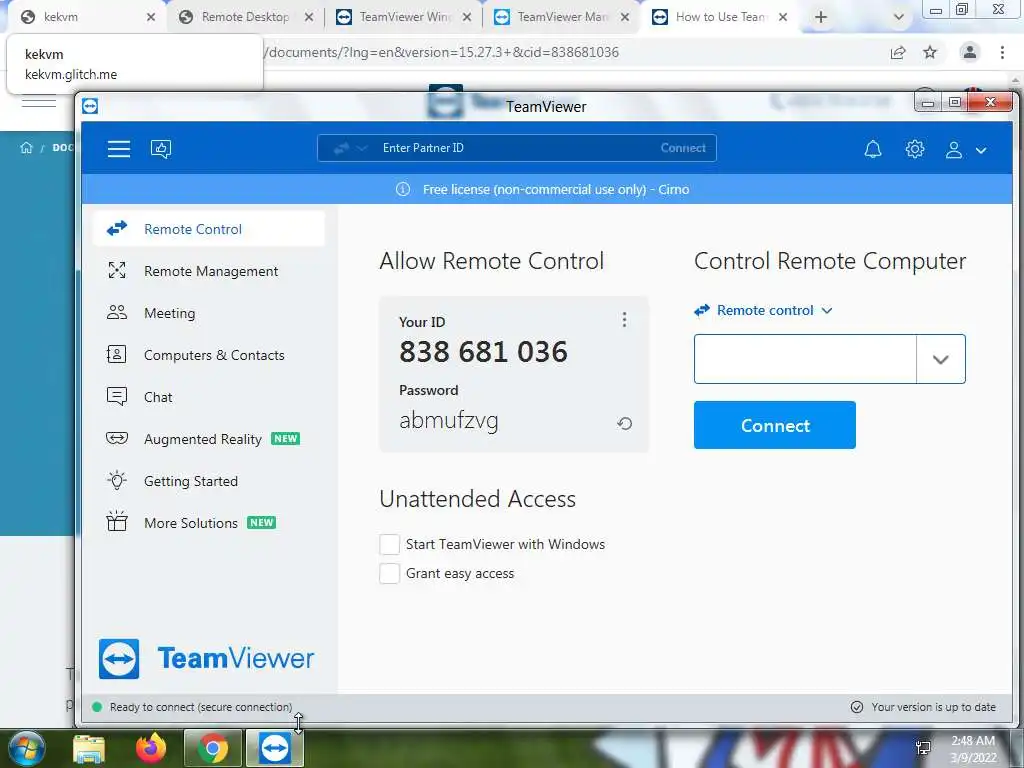Click Connect in the top partner bar

pos(683,148)
